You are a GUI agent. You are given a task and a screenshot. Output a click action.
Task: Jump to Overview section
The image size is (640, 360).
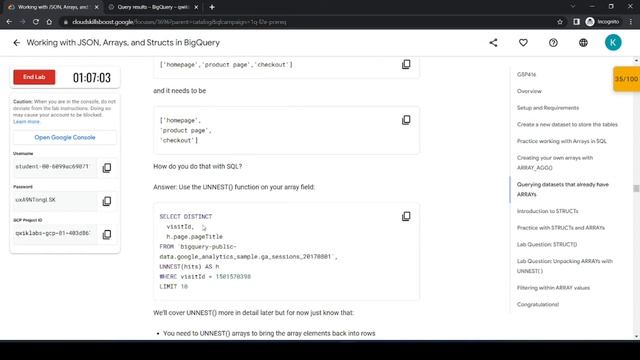click(529, 91)
